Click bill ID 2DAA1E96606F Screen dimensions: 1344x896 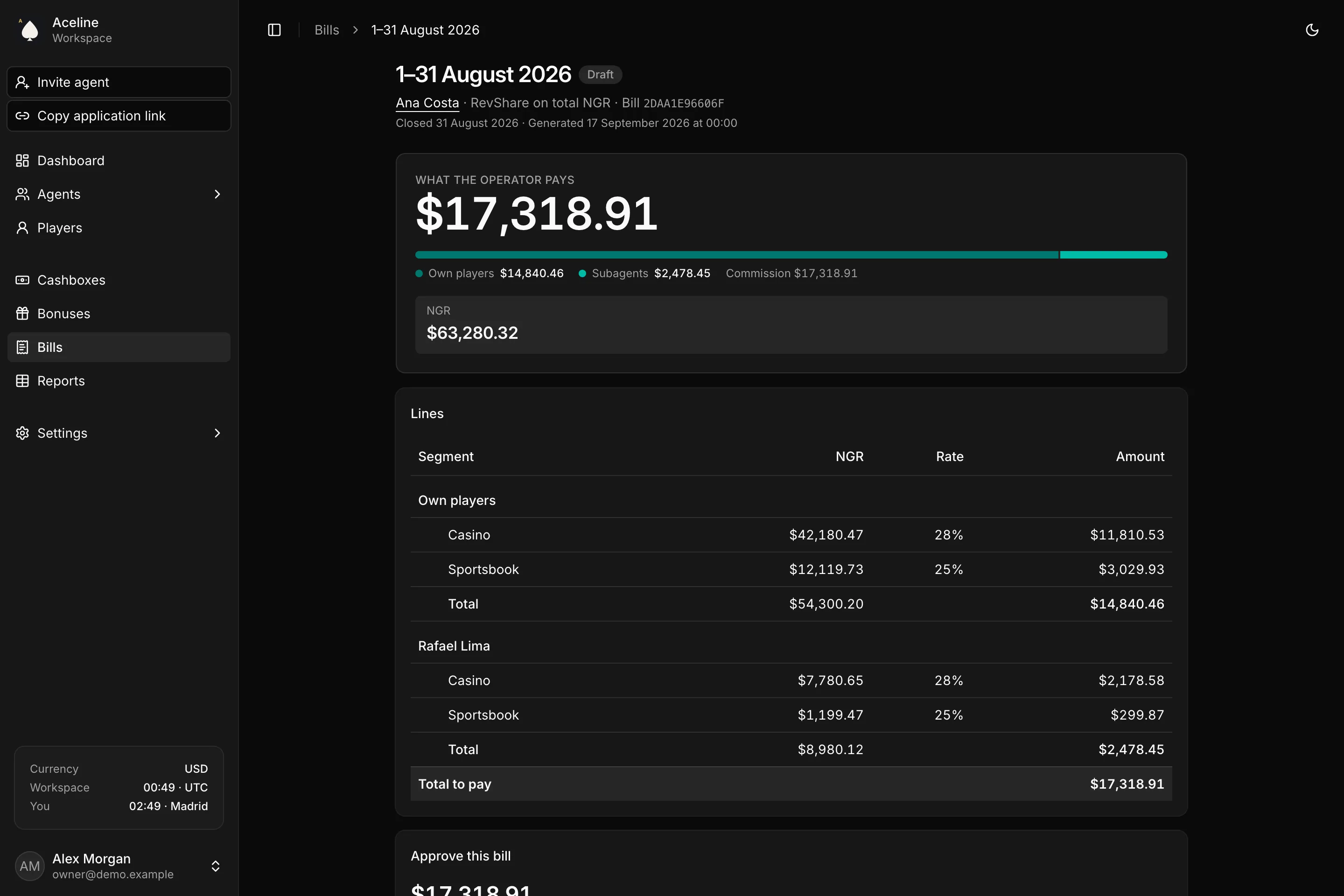pos(683,104)
